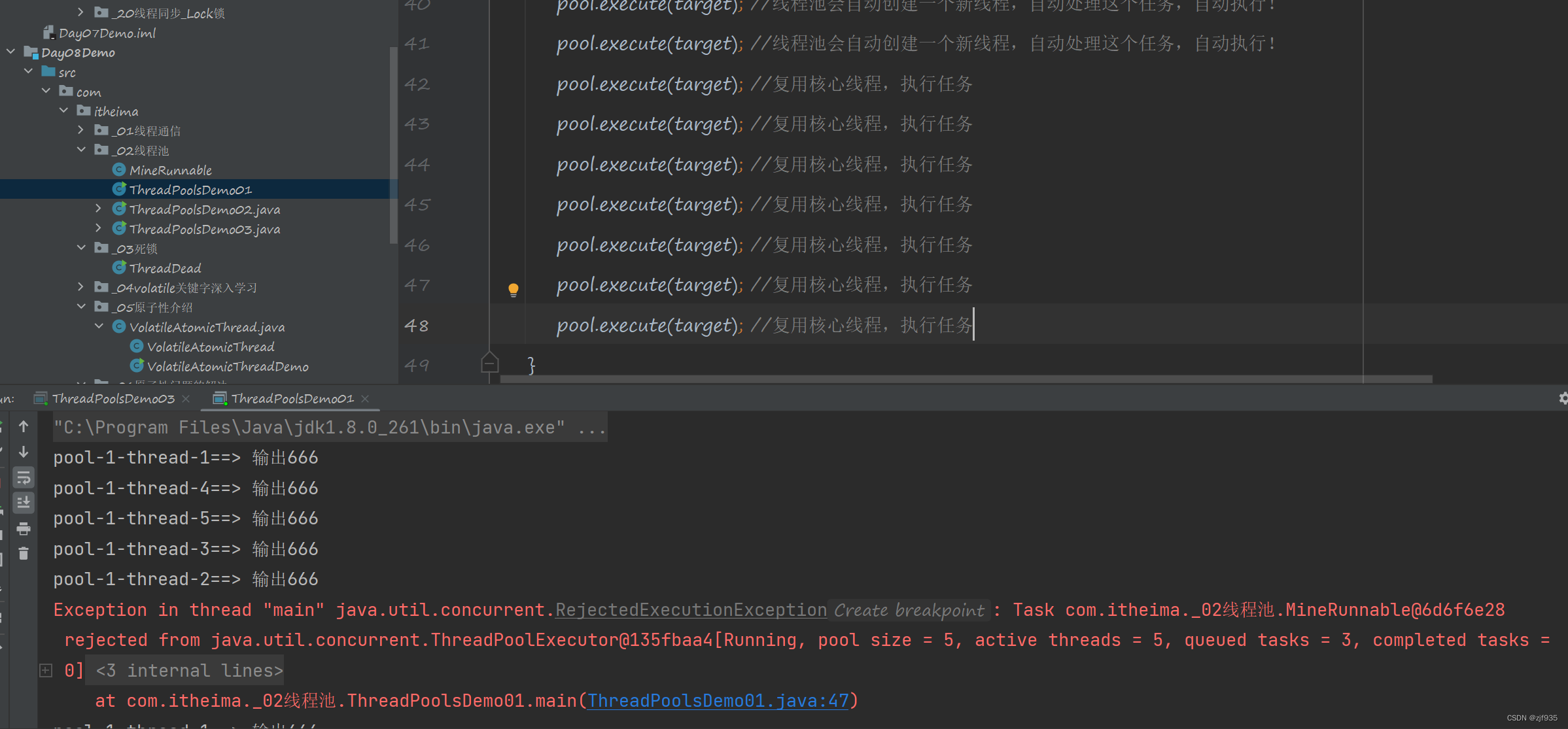The height and width of the screenshot is (729, 1568).
Task: Click console output line 'pool-1-thread-4==> 输出666'
Action: (186, 488)
